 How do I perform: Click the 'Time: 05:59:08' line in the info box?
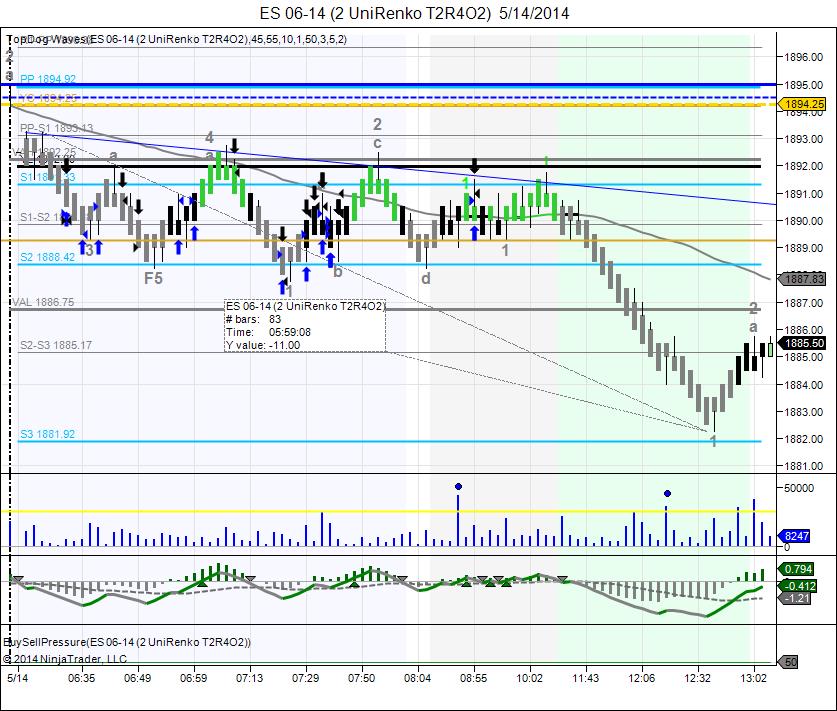[269, 332]
